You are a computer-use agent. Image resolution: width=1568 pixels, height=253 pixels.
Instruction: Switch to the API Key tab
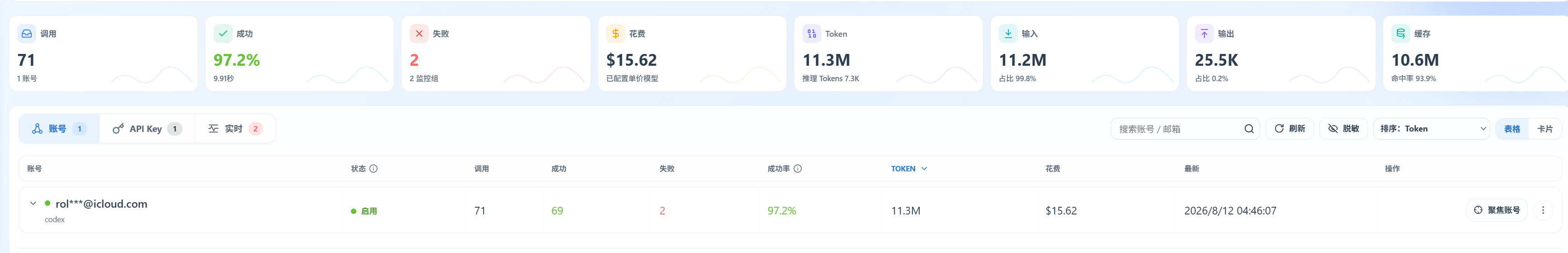click(x=147, y=129)
